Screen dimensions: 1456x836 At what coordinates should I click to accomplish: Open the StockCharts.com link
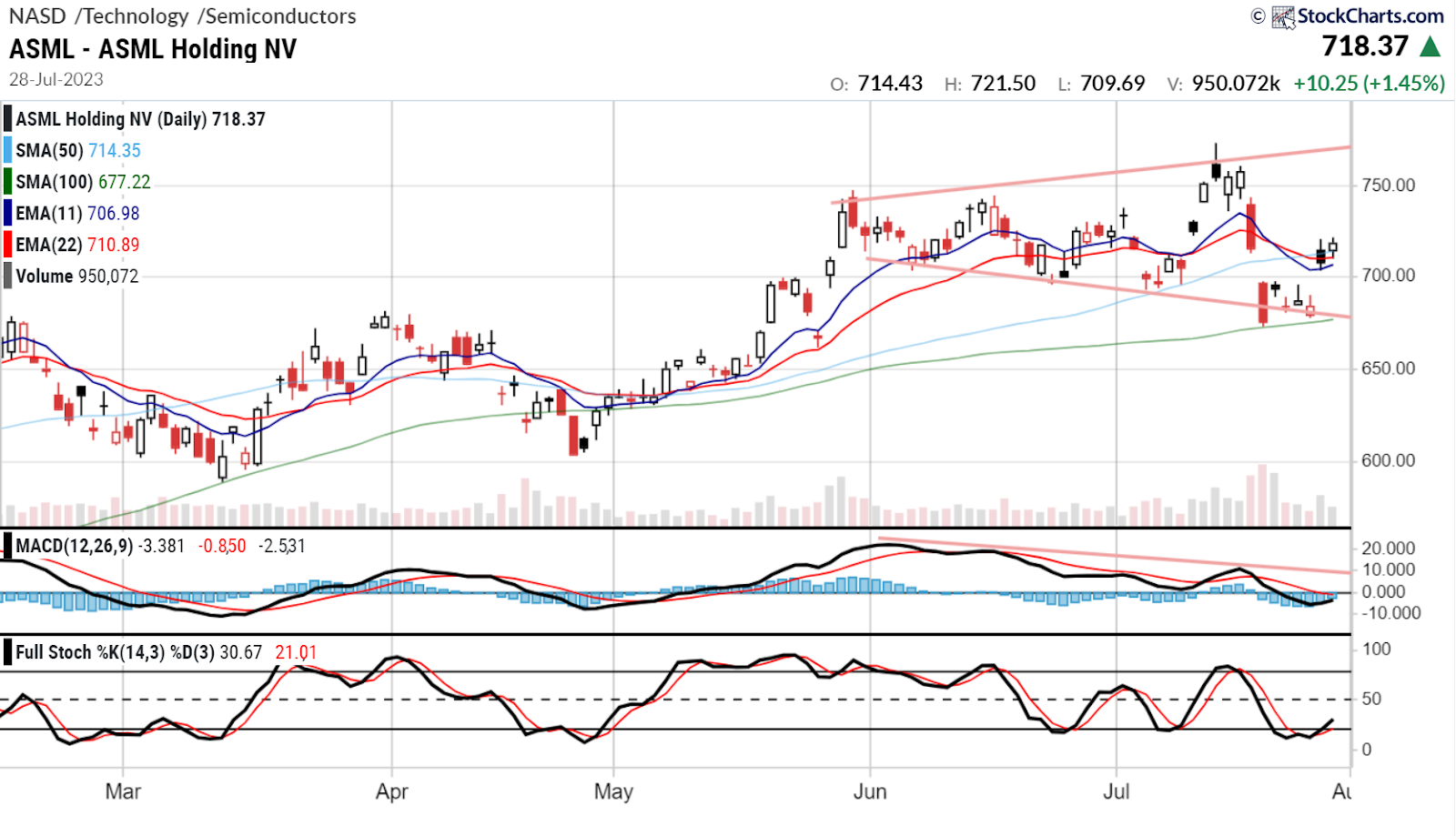click(1370, 16)
